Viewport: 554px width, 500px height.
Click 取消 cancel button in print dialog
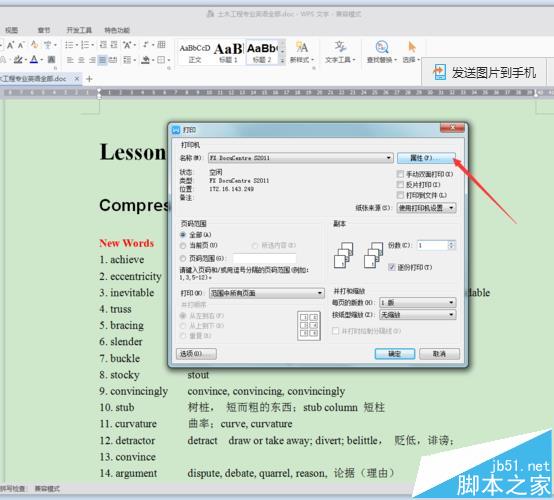tap(439, 354)
